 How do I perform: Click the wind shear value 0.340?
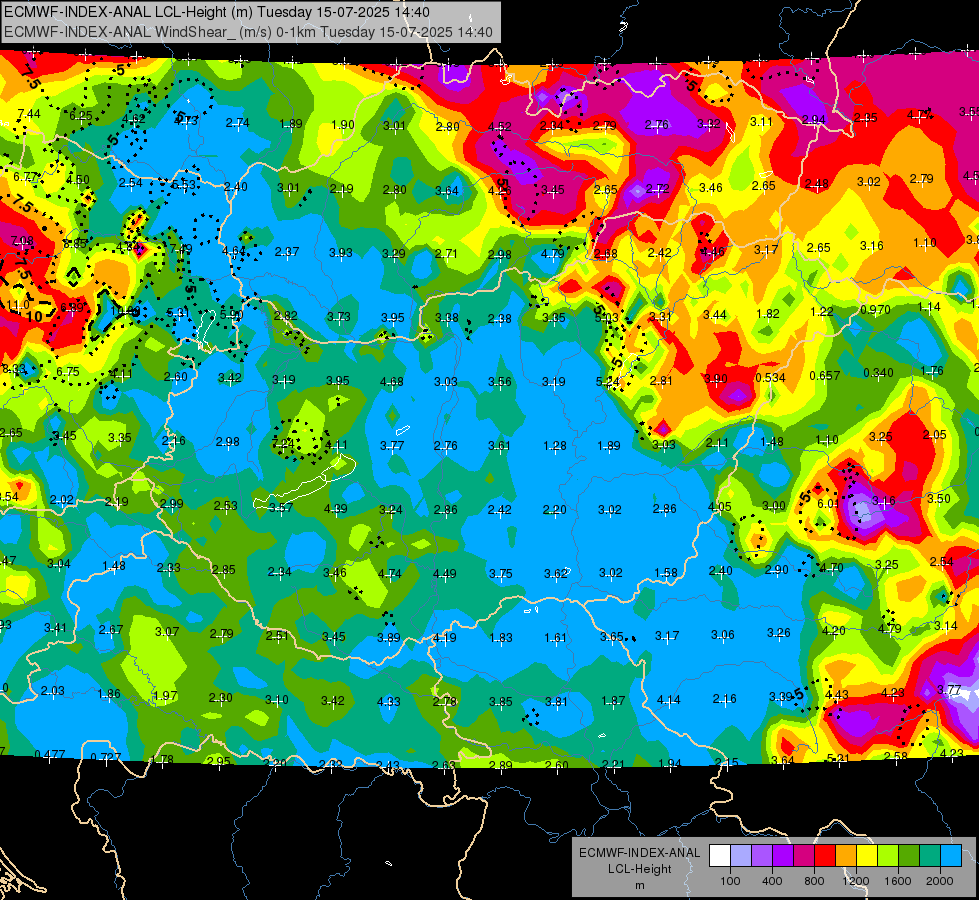[x=878, y=373]
